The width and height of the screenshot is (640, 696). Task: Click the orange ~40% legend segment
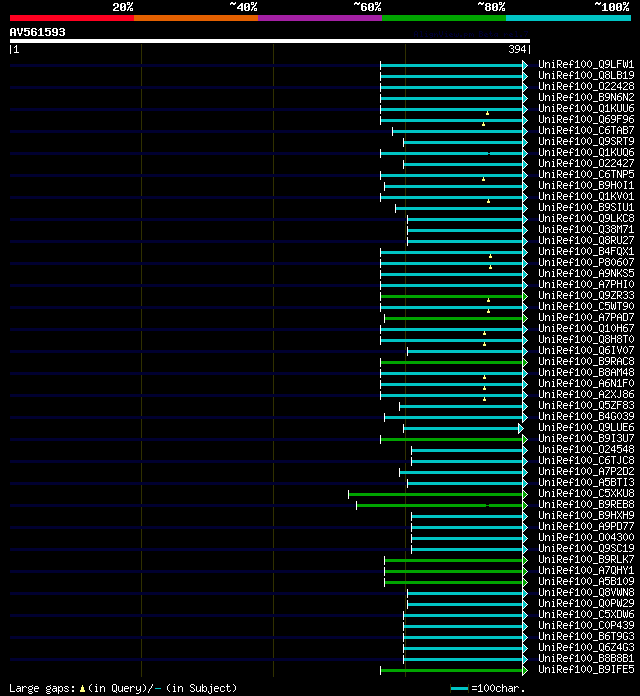coord(196,18)
